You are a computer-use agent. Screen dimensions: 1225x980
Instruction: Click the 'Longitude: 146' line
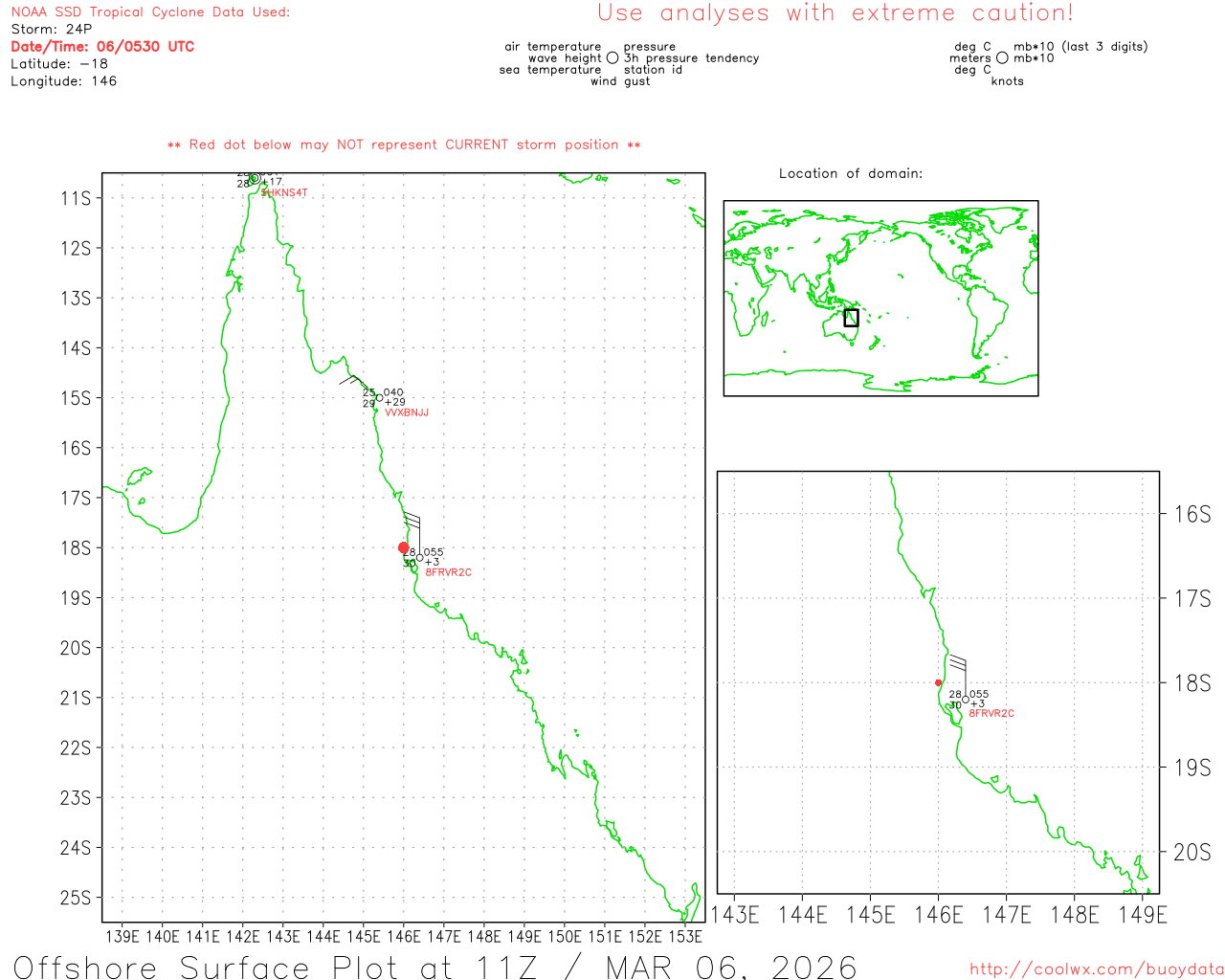coord(63,81)
